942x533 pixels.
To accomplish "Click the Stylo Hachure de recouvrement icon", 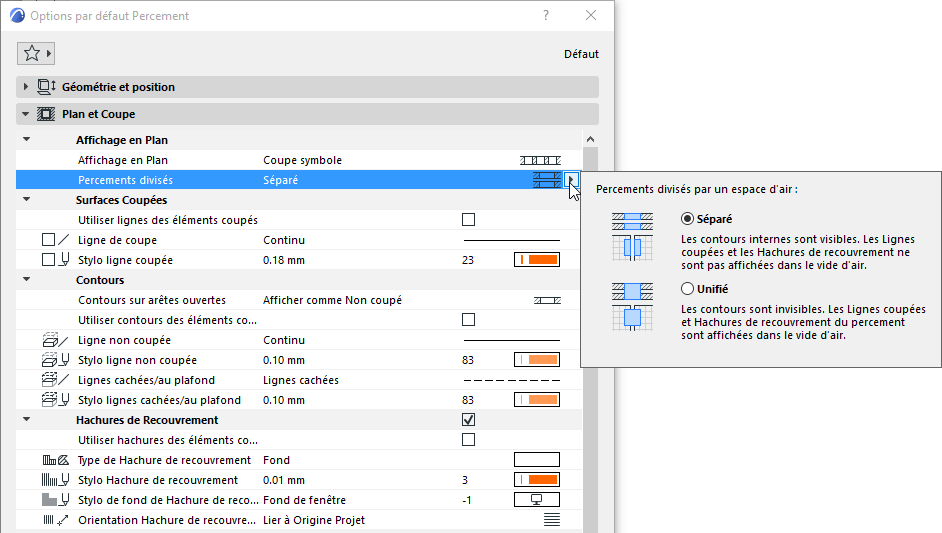I will tap(55, 480).
